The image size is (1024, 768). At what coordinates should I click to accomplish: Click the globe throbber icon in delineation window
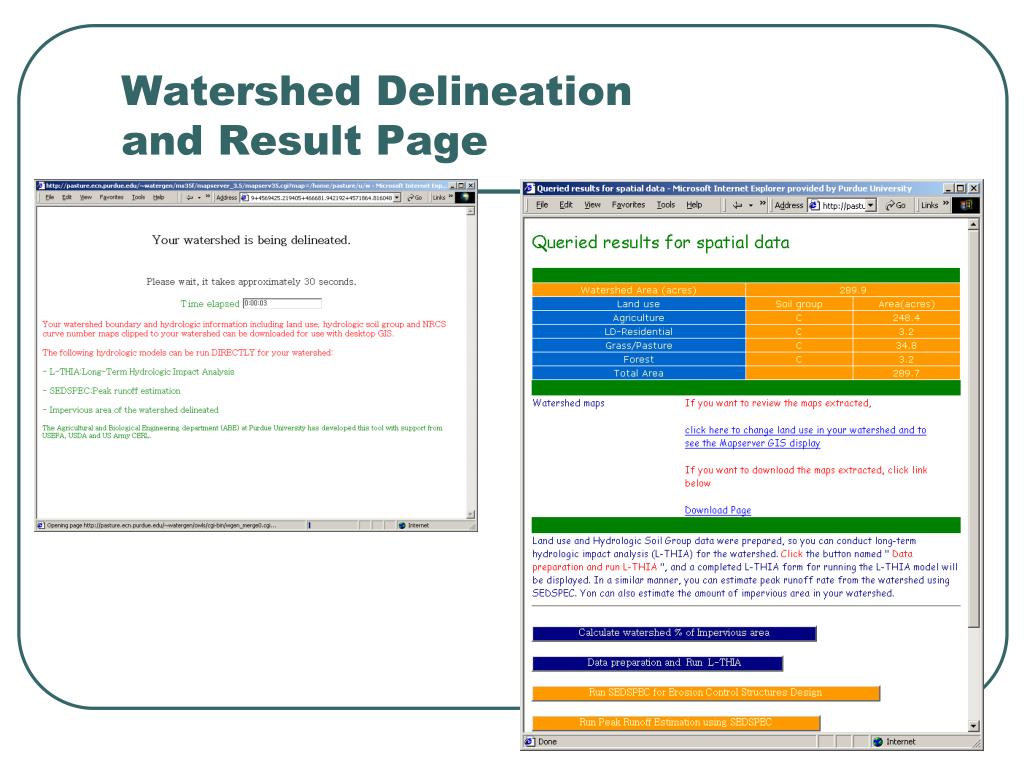tap(465, 197)
